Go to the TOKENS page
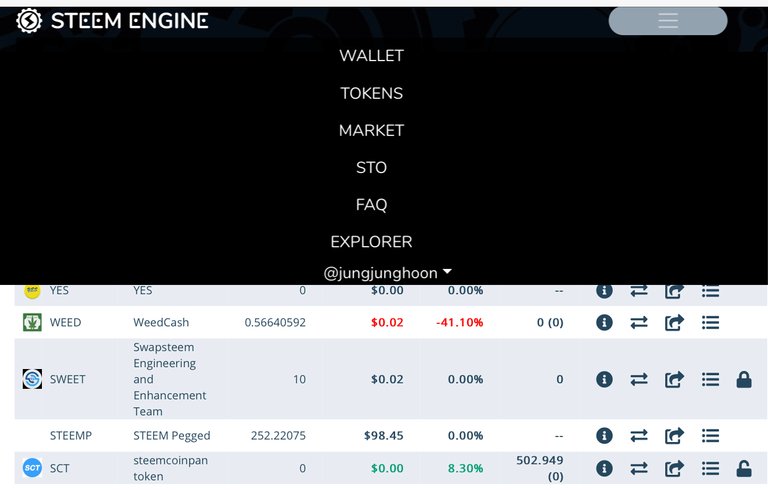Screen dimensions: 768x490 pos(371,93)
